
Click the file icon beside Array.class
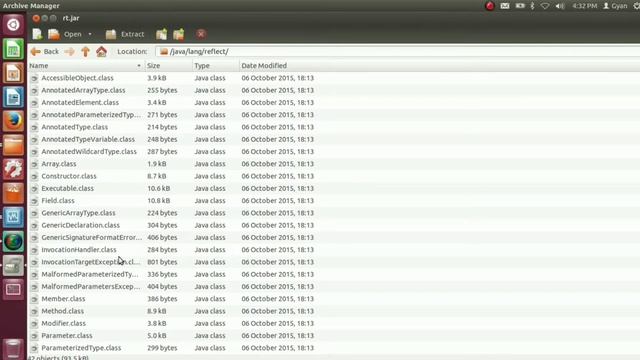click(34, 164)
